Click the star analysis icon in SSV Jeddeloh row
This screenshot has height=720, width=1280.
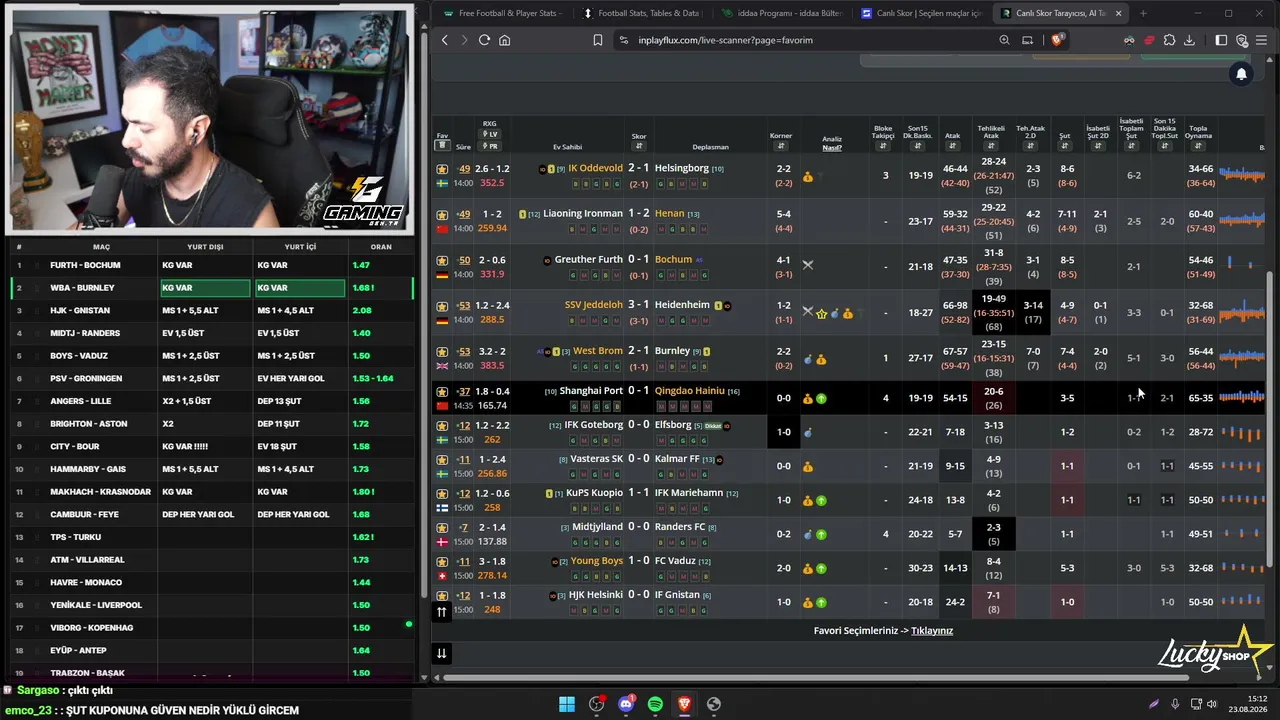tap(822, 313)
